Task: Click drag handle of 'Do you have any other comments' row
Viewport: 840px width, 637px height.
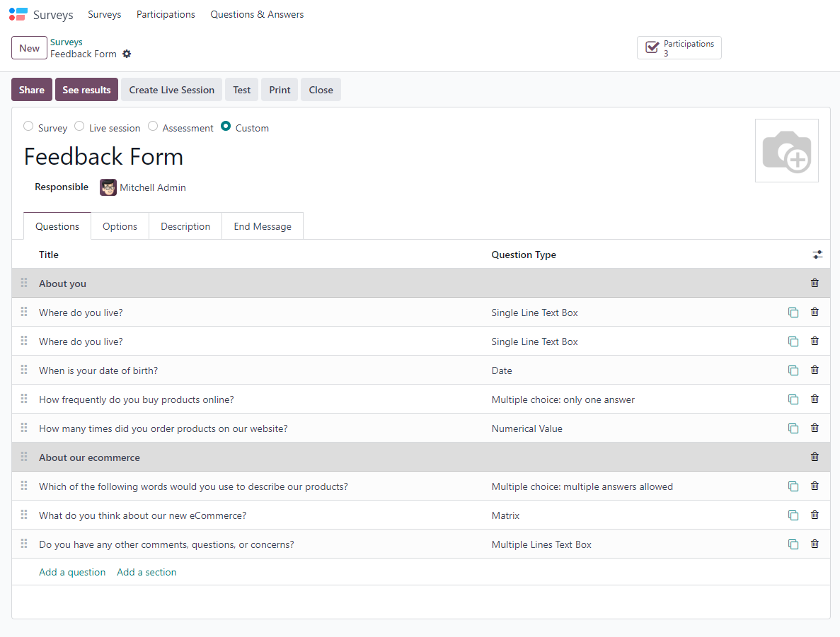Action: [24, 545]
